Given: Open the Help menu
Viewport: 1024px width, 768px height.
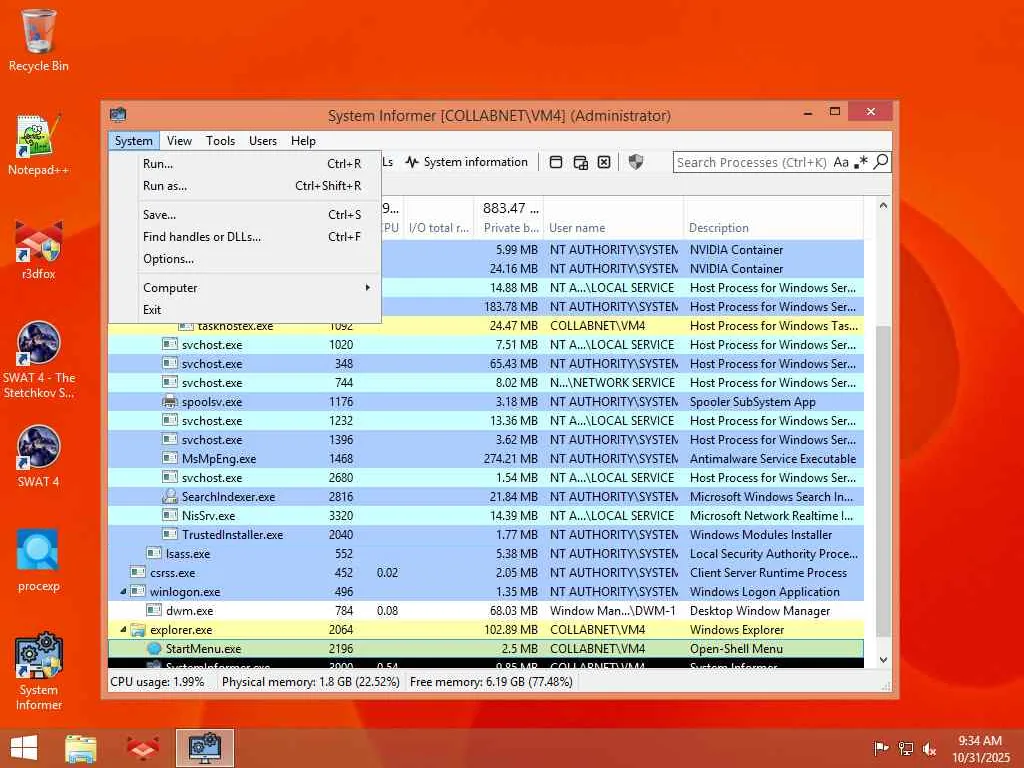Looking at the screenshot, I should click(303, 141).
